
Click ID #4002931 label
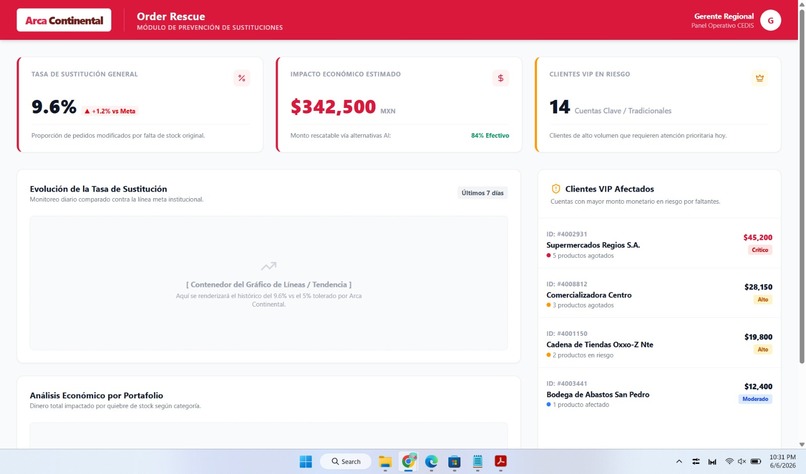click(x=566, y=234)
